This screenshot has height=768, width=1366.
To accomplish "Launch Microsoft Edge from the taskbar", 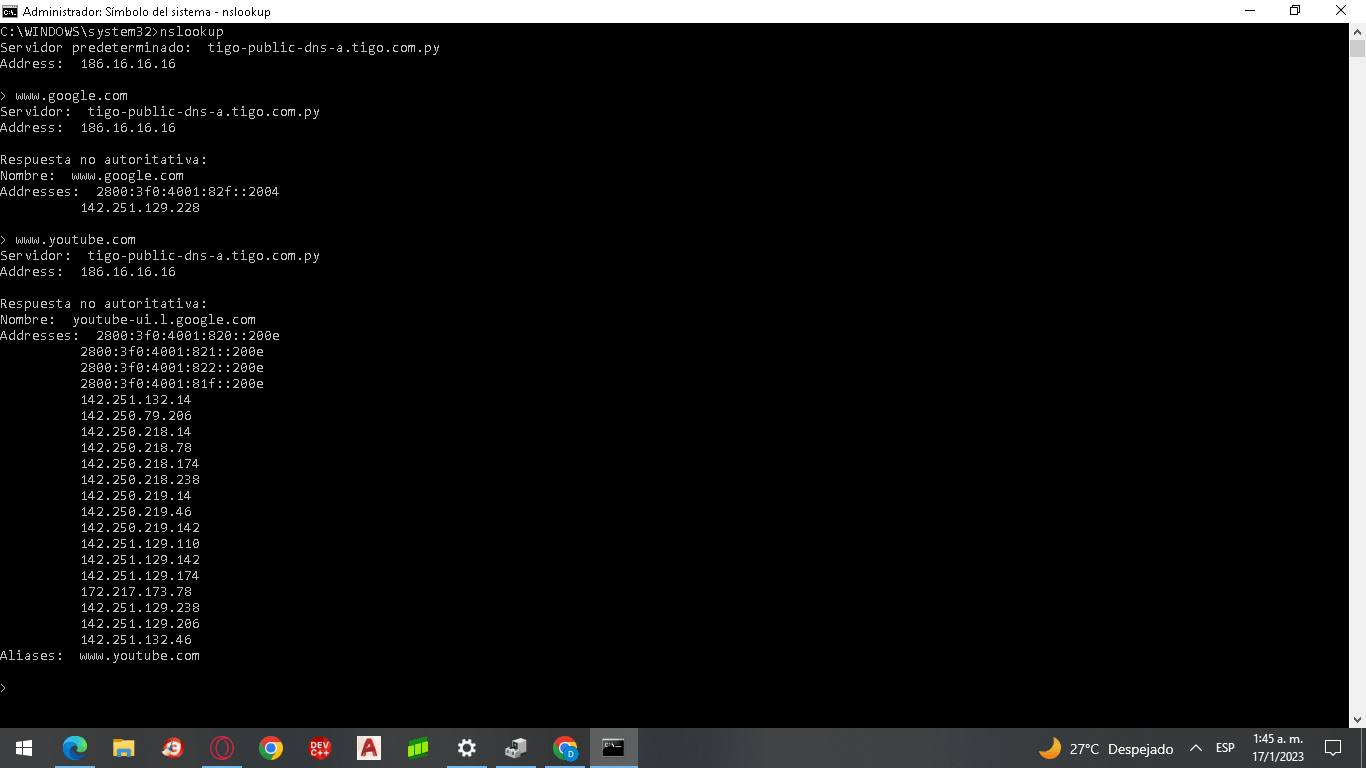I will tap(75, 748).
